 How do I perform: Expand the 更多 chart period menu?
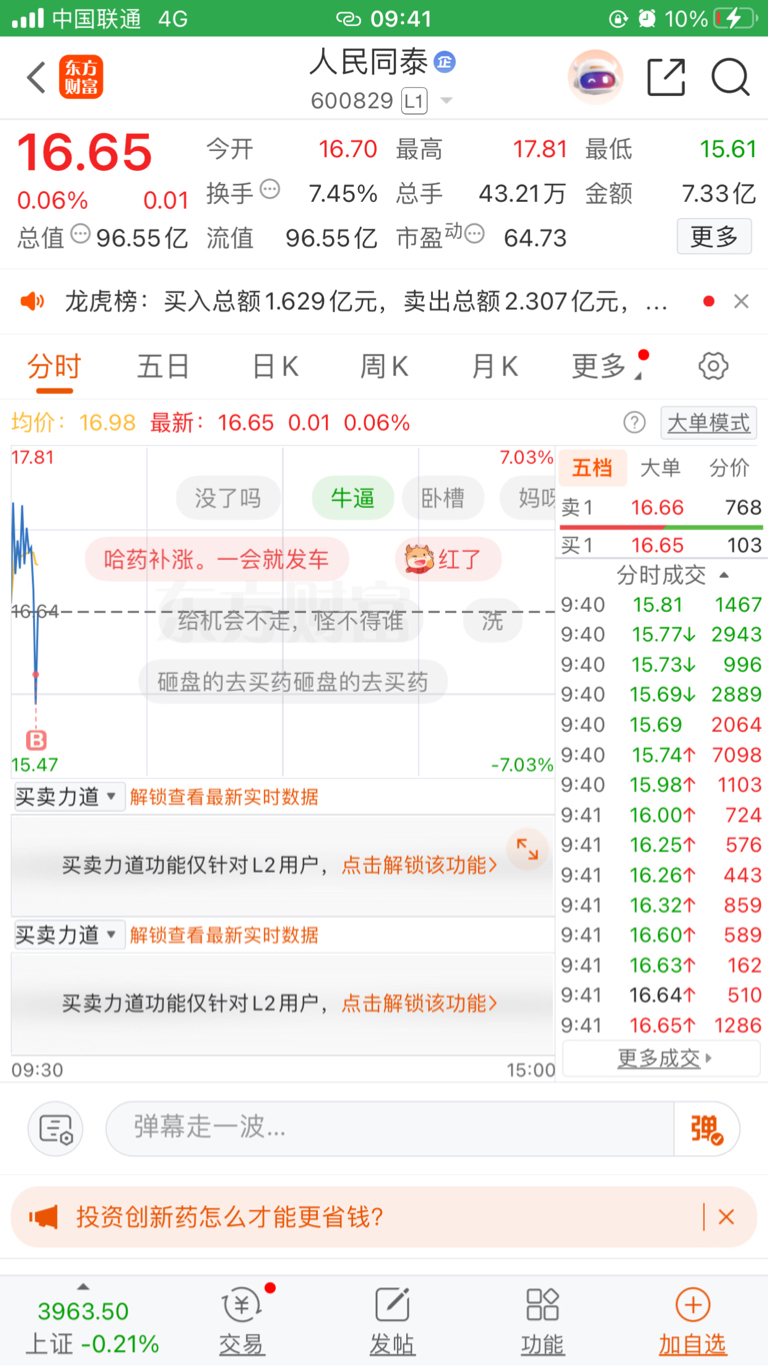tap(606, 367)
